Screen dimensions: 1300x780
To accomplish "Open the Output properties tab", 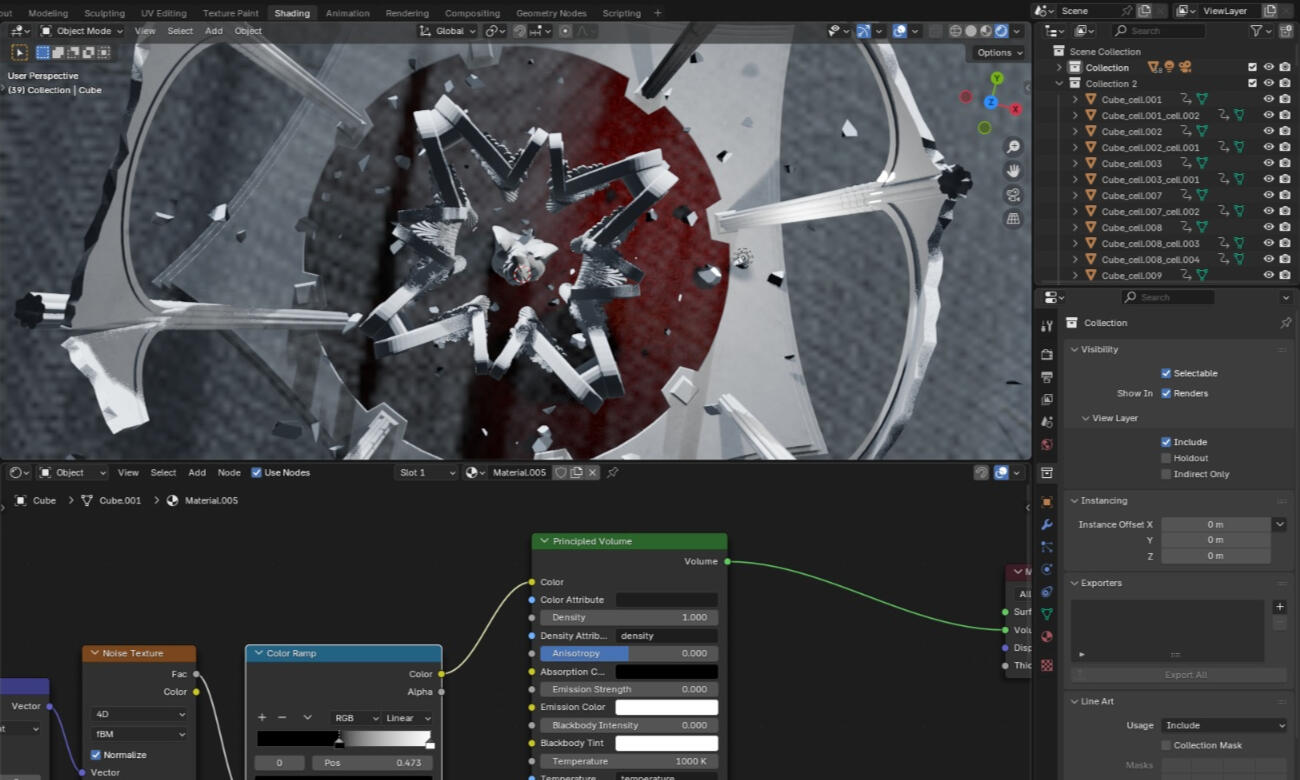I will 1047,377.
